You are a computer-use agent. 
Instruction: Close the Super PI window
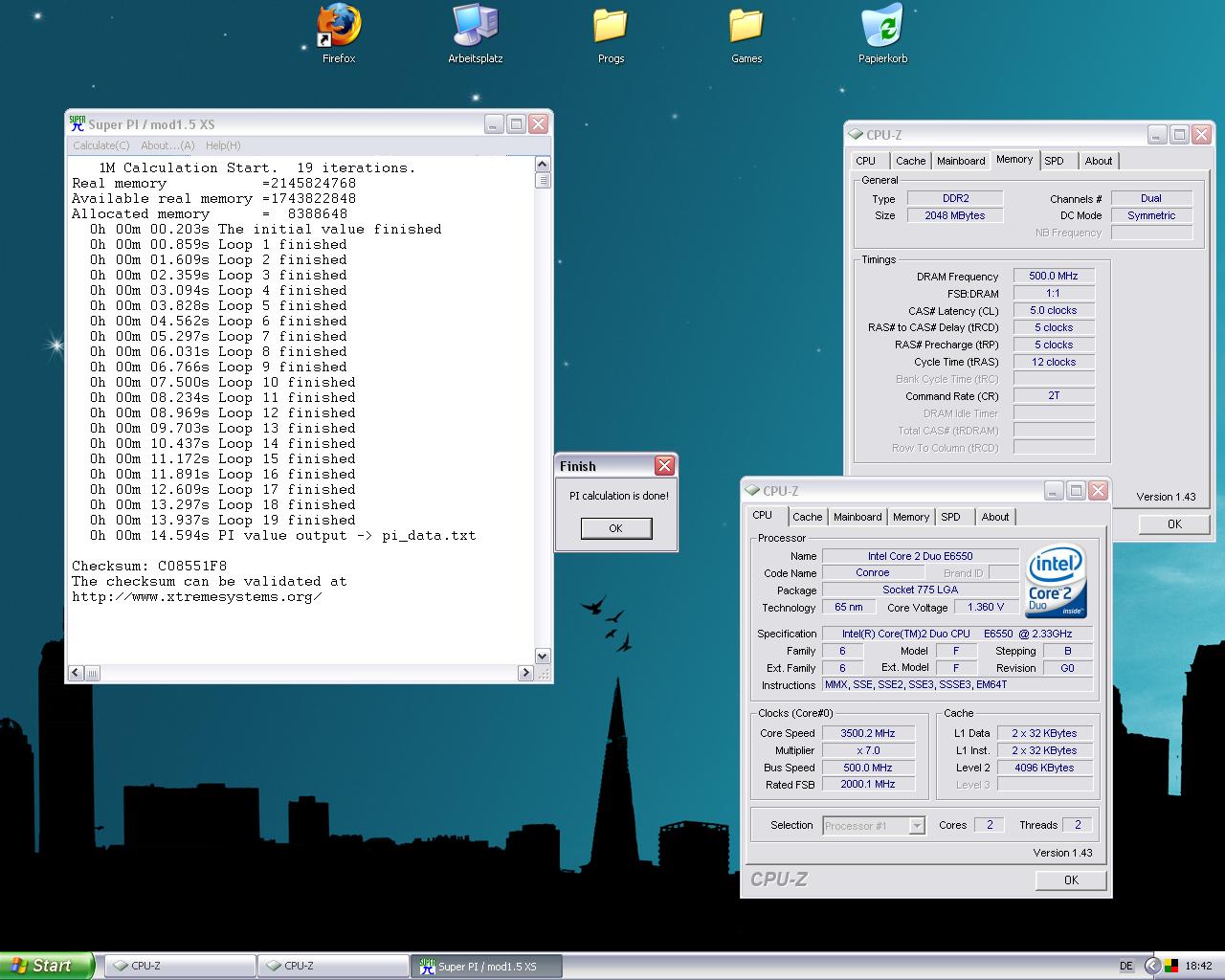click(x=538, y=123)
